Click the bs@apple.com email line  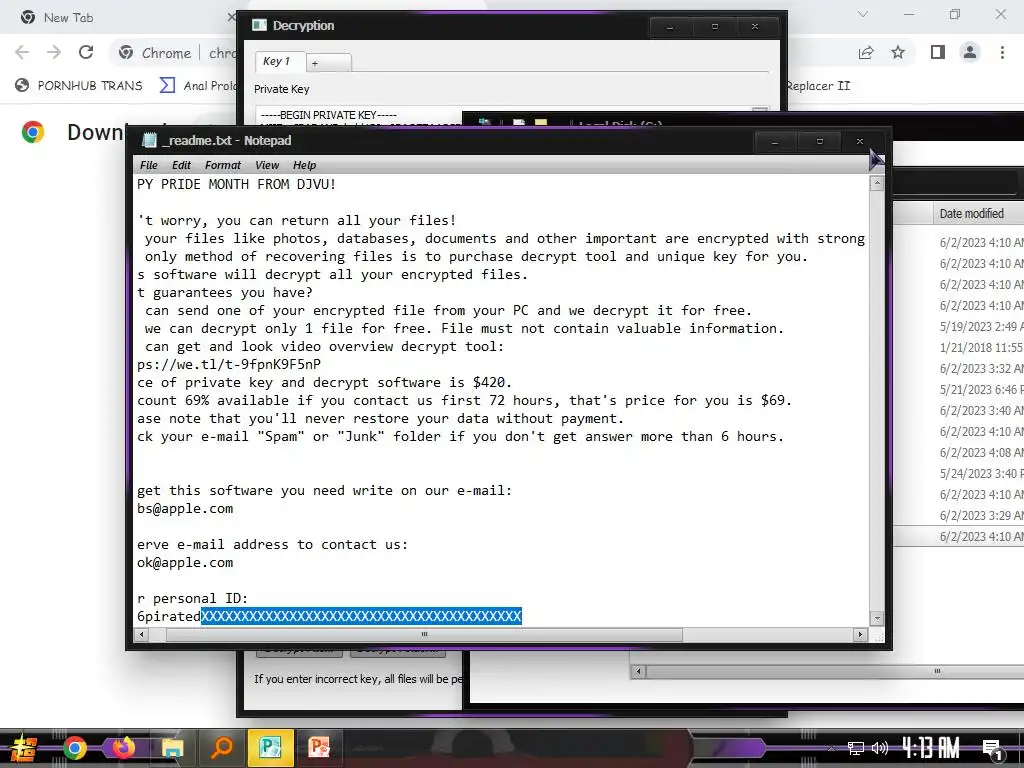click(x=185, y=508)
